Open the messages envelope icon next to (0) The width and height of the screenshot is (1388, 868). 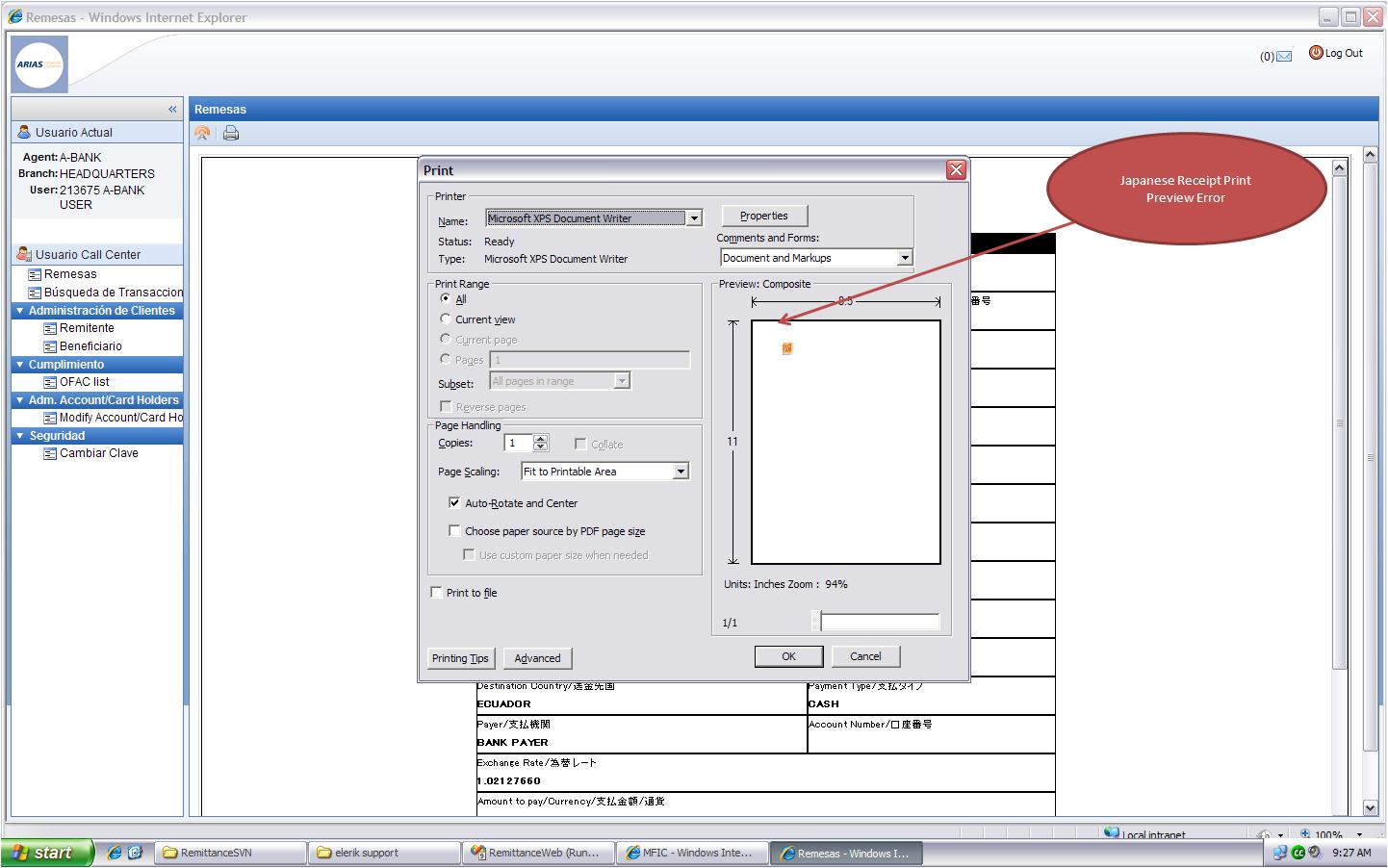pyautogui.click(x=1284, y=57)
